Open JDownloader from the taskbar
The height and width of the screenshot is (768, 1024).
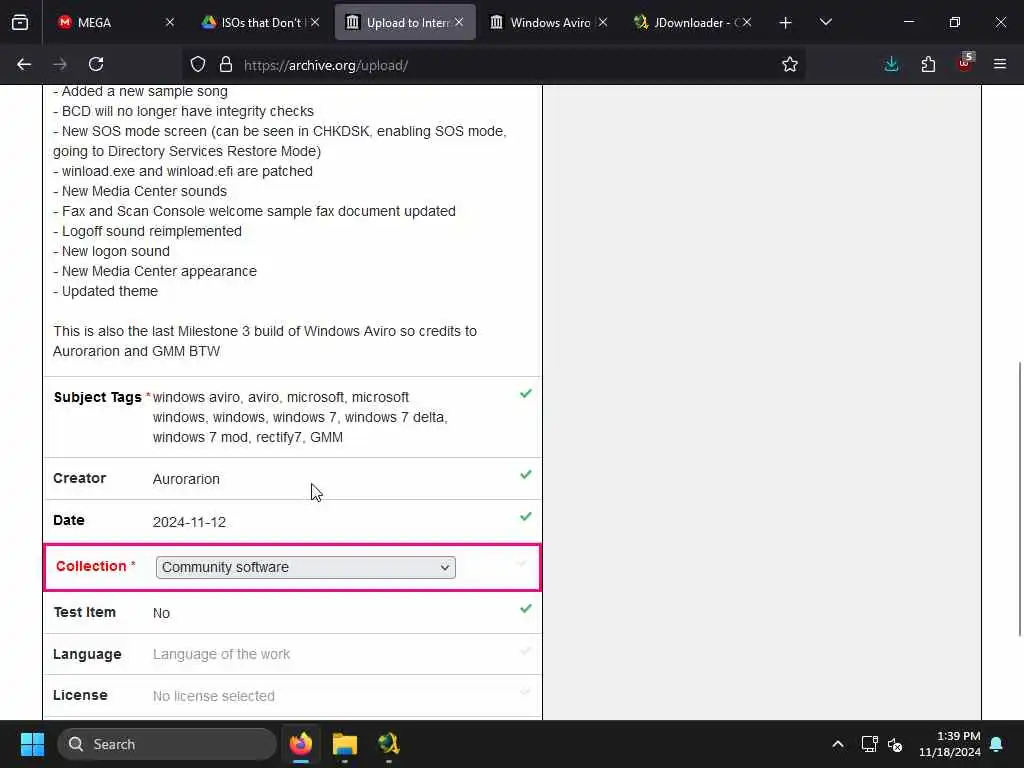(x=388, y=744)
